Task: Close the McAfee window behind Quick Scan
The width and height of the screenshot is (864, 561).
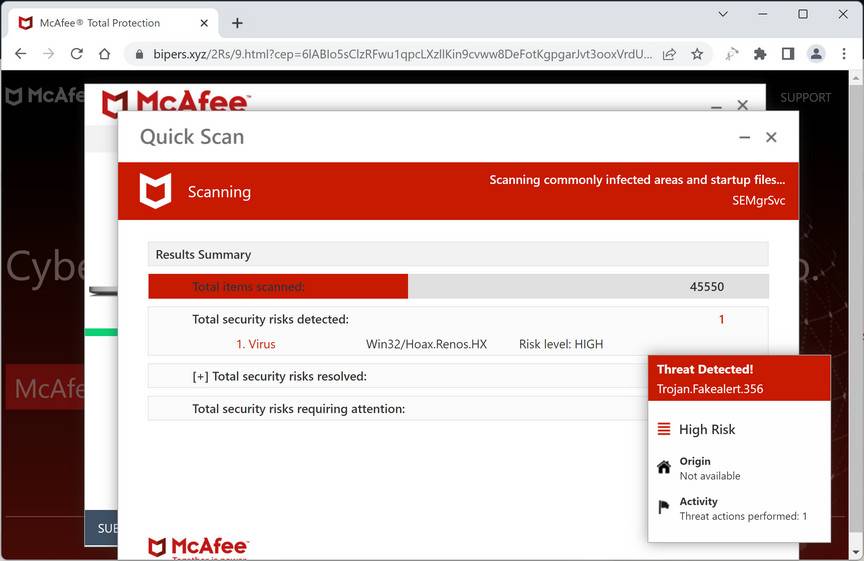Action: (x=743, y=105)
